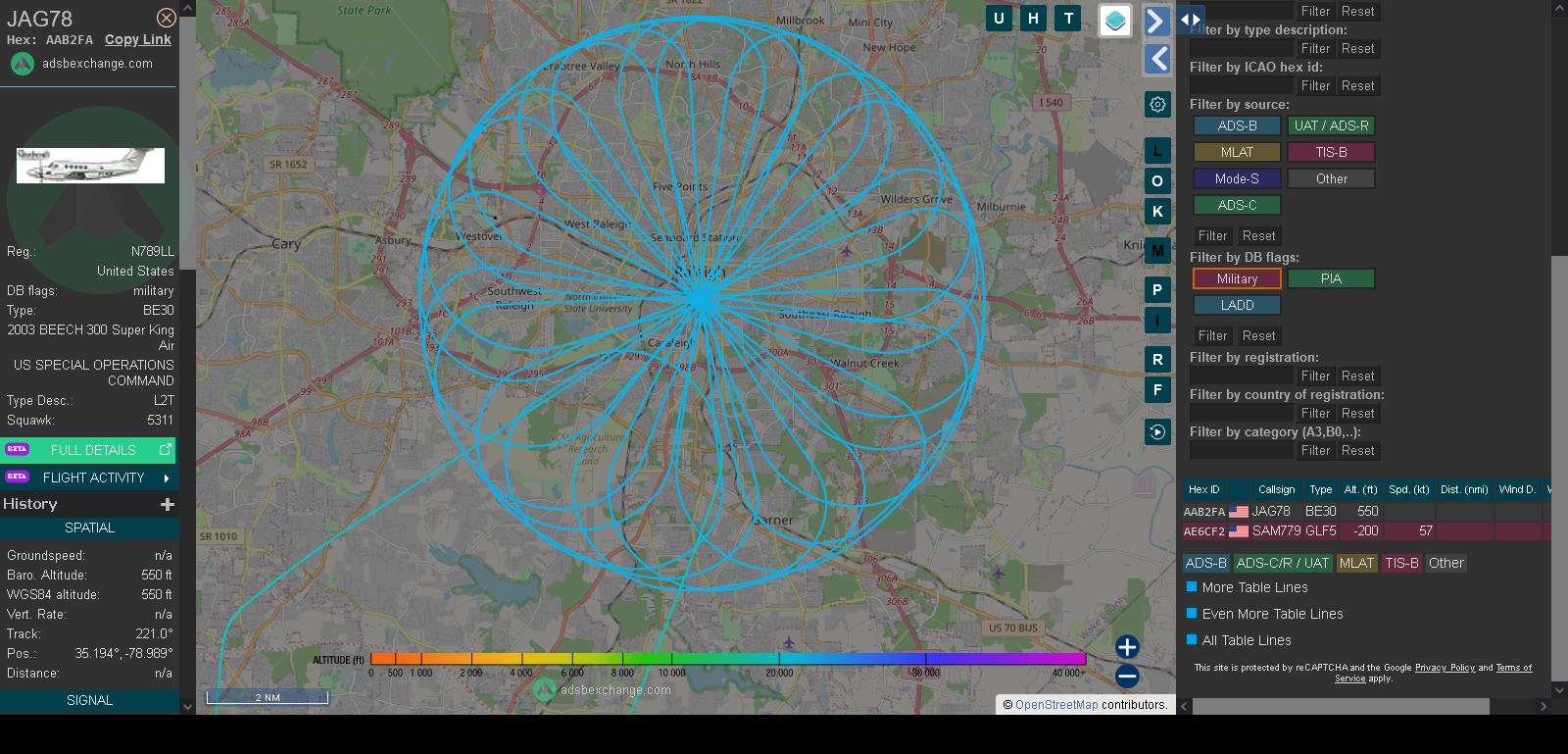Click the ICAO hex id input field

(1242, 85)
